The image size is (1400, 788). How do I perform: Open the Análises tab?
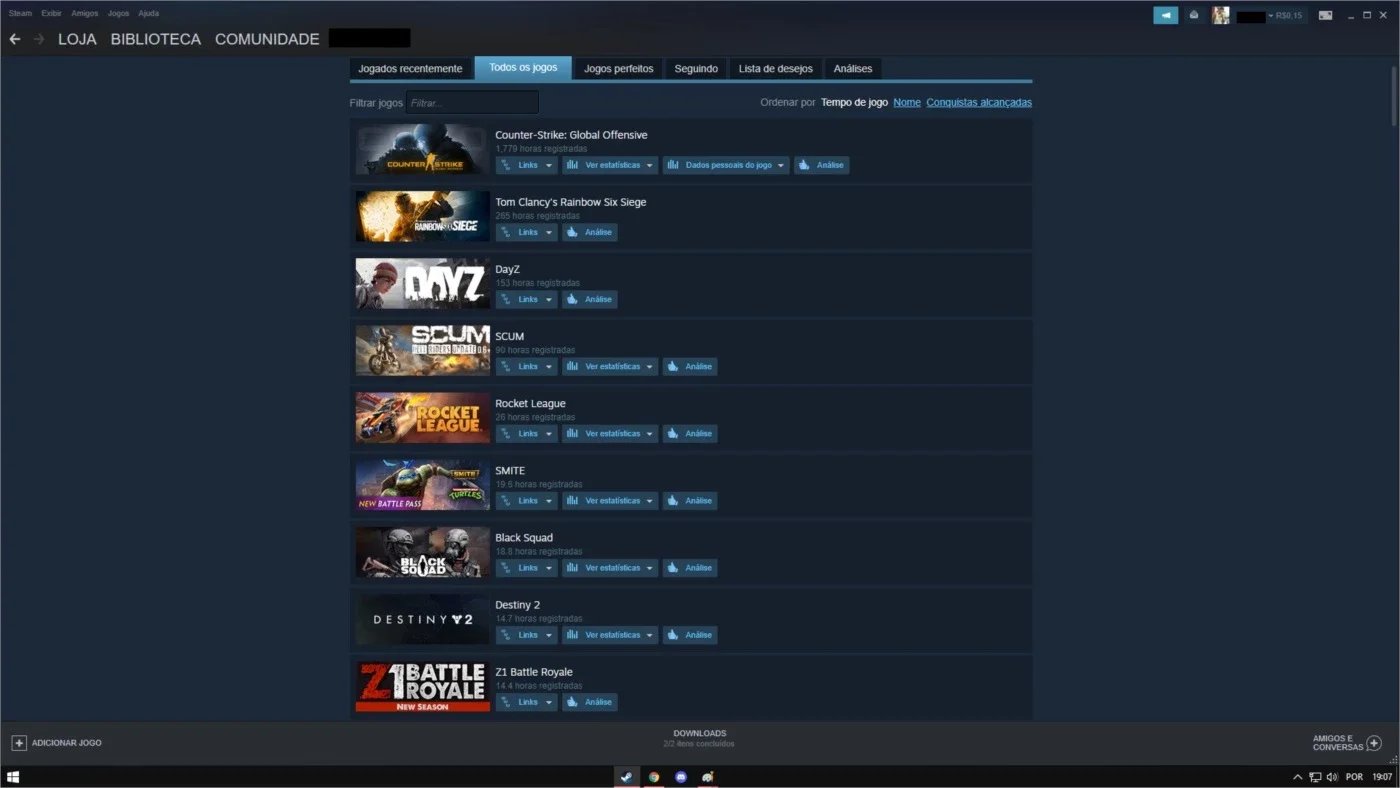pos(853,69)
